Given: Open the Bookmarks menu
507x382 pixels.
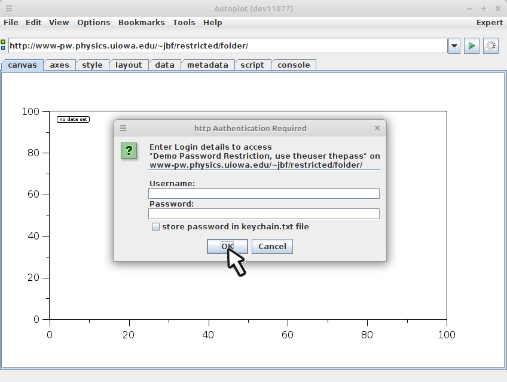Looking at the screenshot, I should pyautogui.click(x=141, y=22).
